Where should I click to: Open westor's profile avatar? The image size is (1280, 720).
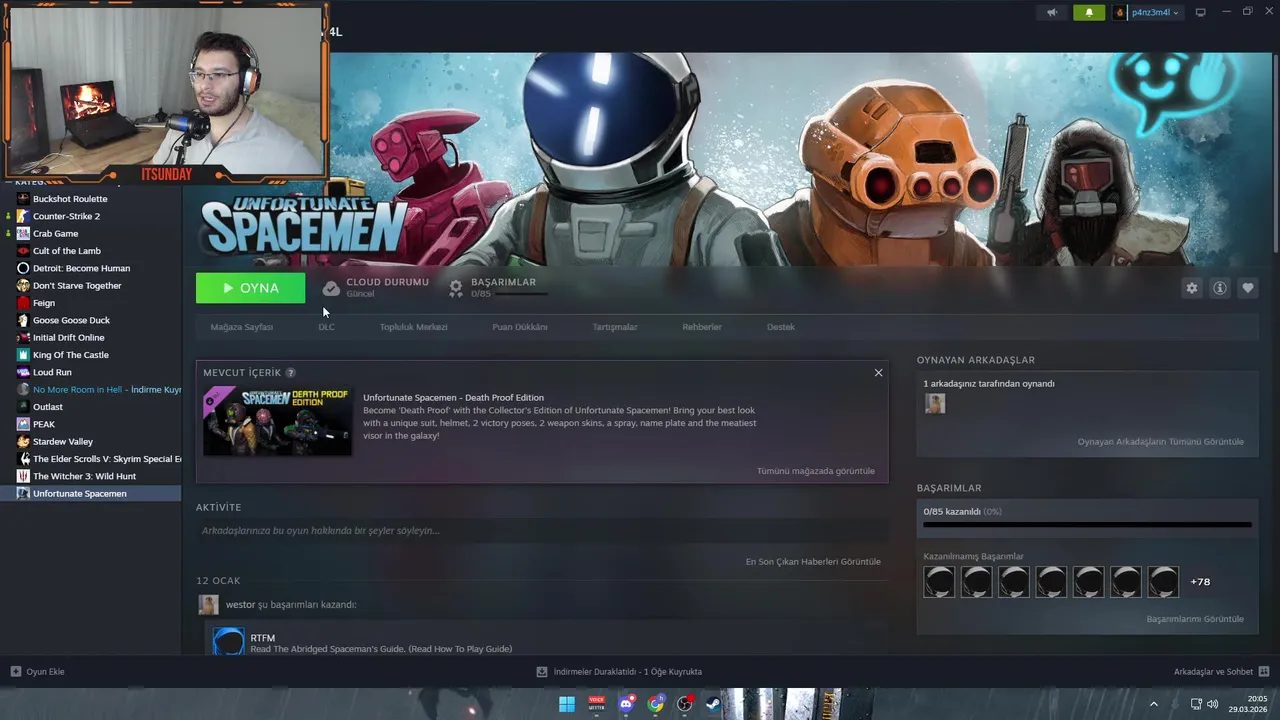[208, 605]
